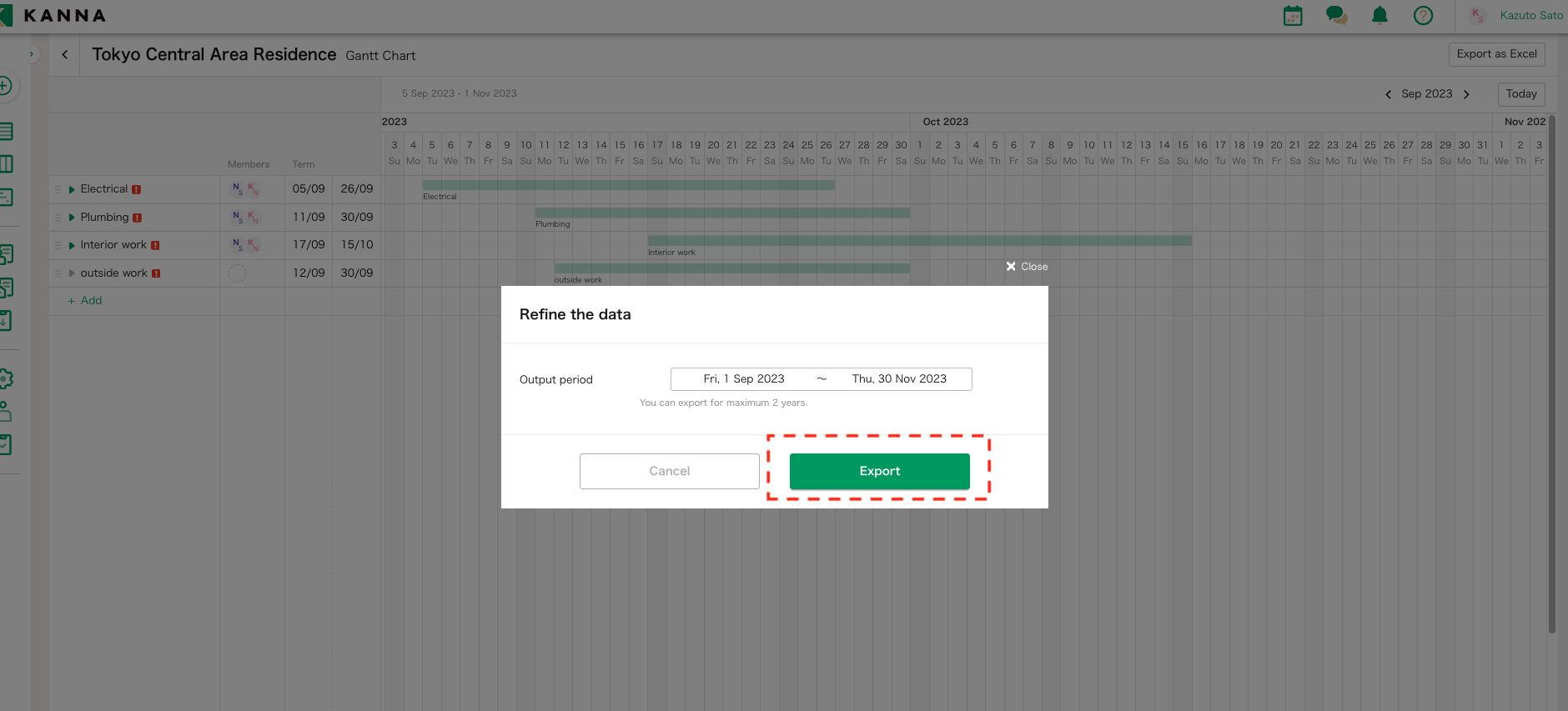Screen dimensions: 1568x711
Task: Open the help question mark icon
Action: (x=1423, y=16)
